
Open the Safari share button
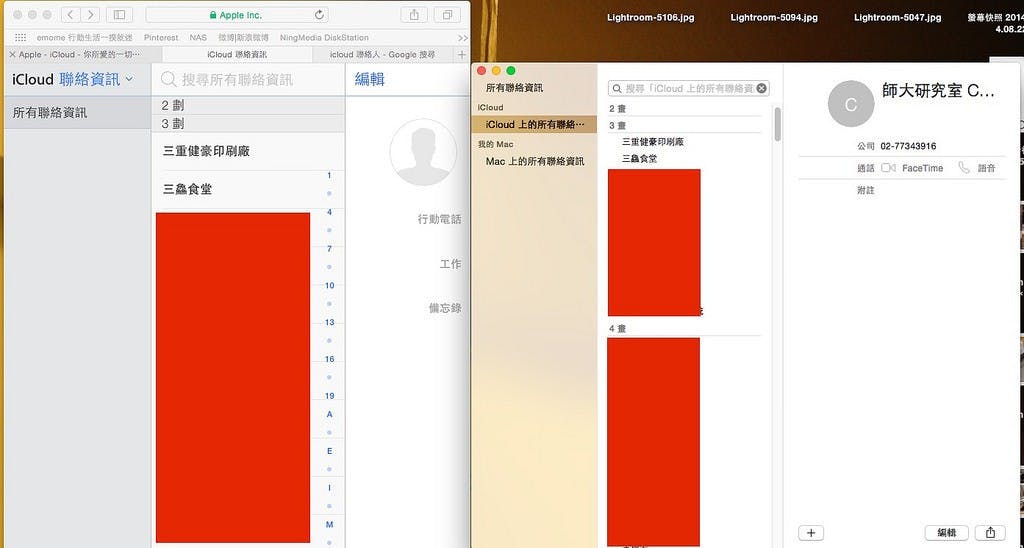point(414,14)
